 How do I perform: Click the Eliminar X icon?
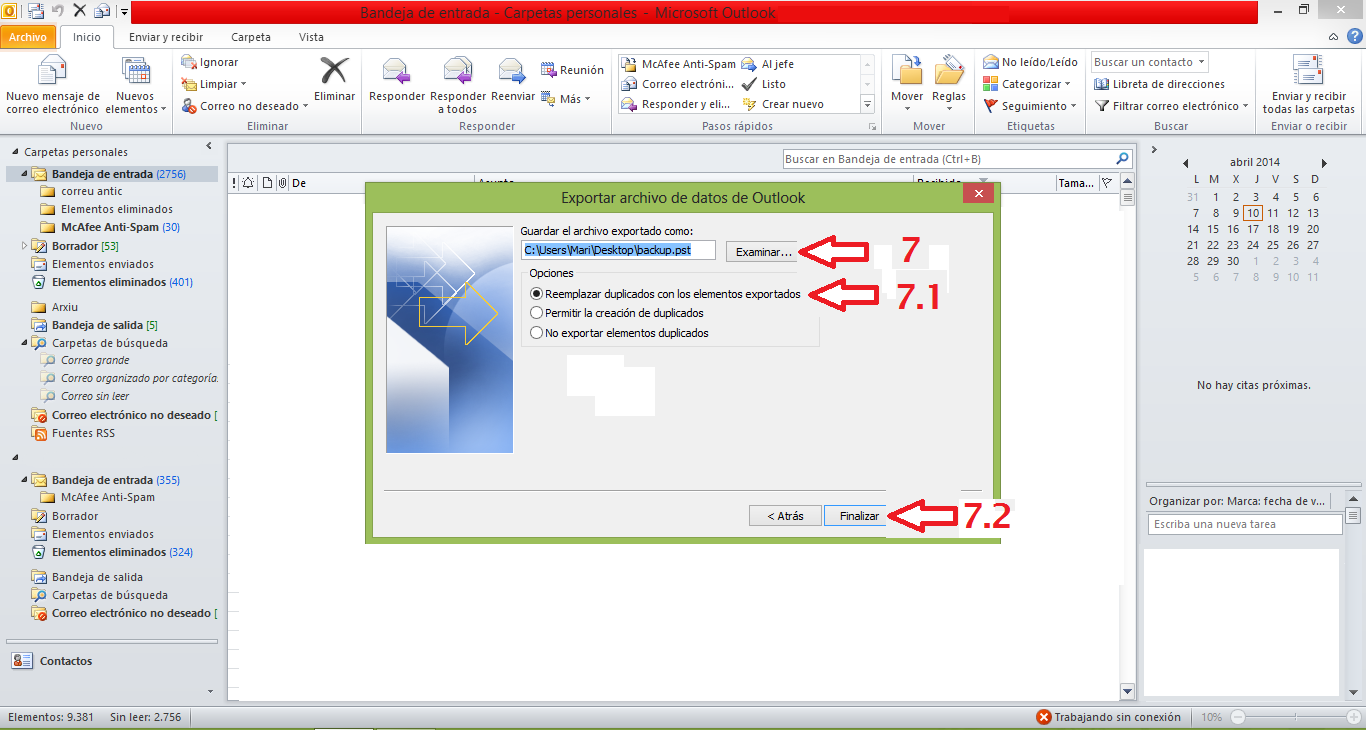(x=334, y=72)
